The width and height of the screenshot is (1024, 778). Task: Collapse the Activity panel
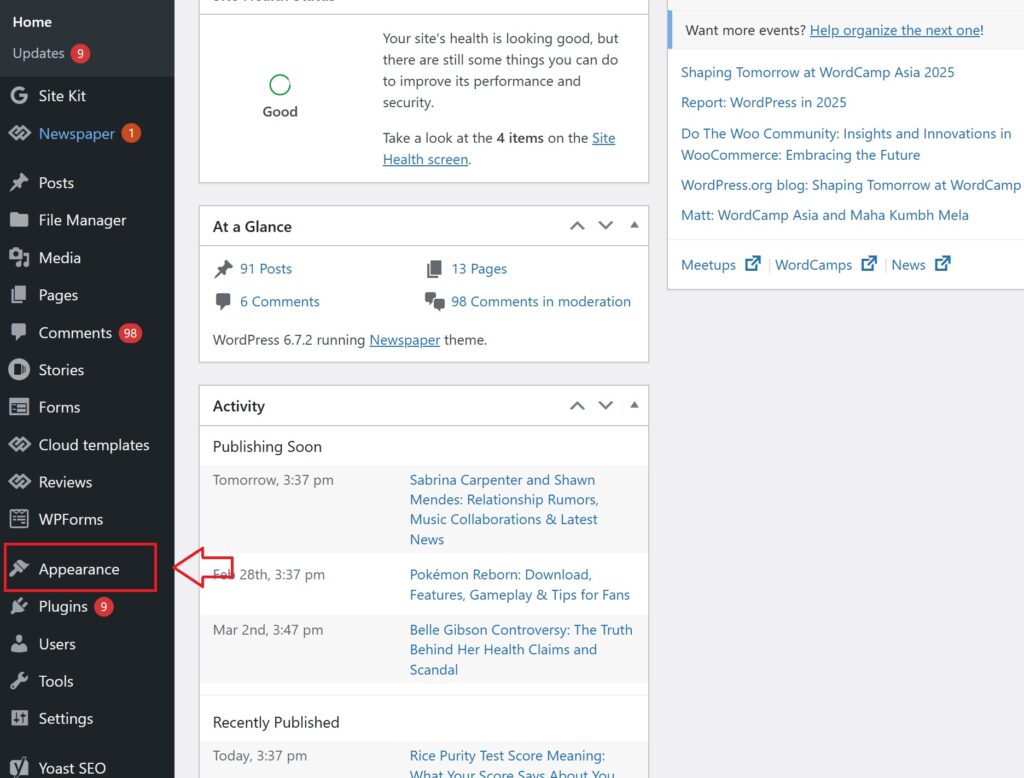634,405
